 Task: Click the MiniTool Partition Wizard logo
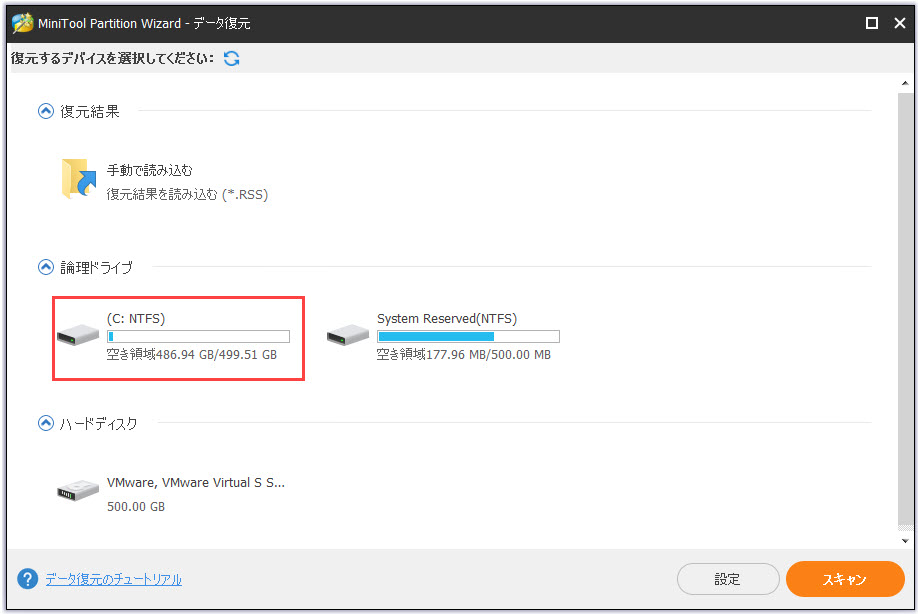(22, 23)
